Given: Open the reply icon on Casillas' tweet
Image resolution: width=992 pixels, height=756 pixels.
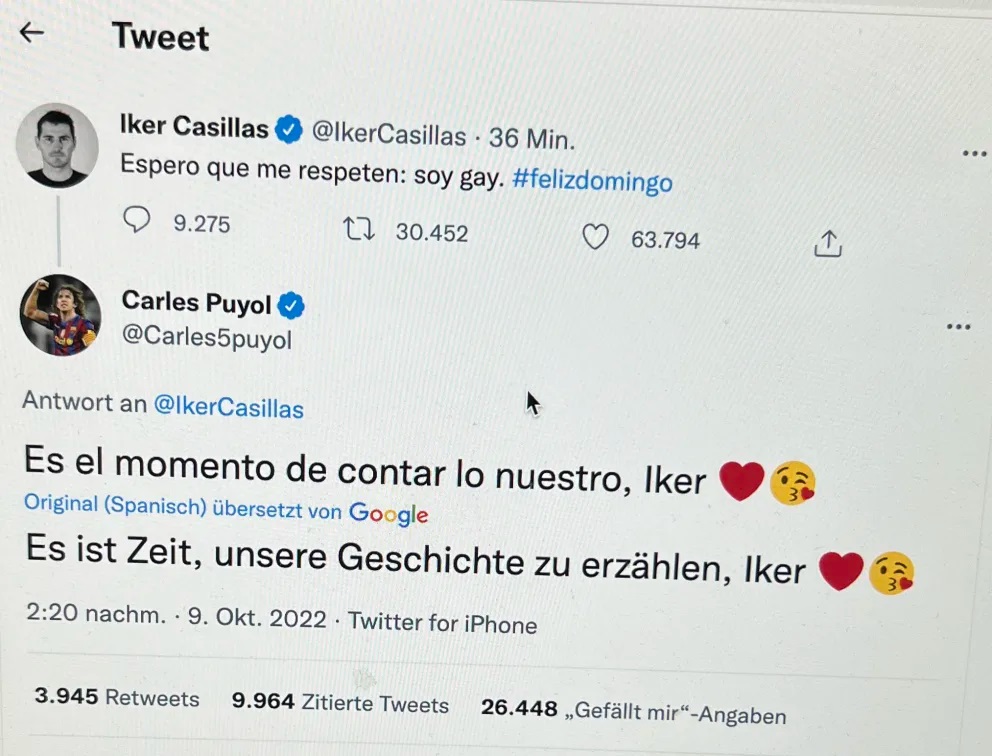Looking at the screenshot, I should click(138, 219).
